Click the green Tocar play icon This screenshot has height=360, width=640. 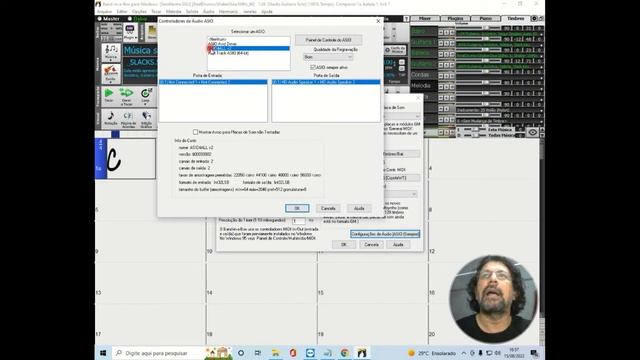point(109,93)
